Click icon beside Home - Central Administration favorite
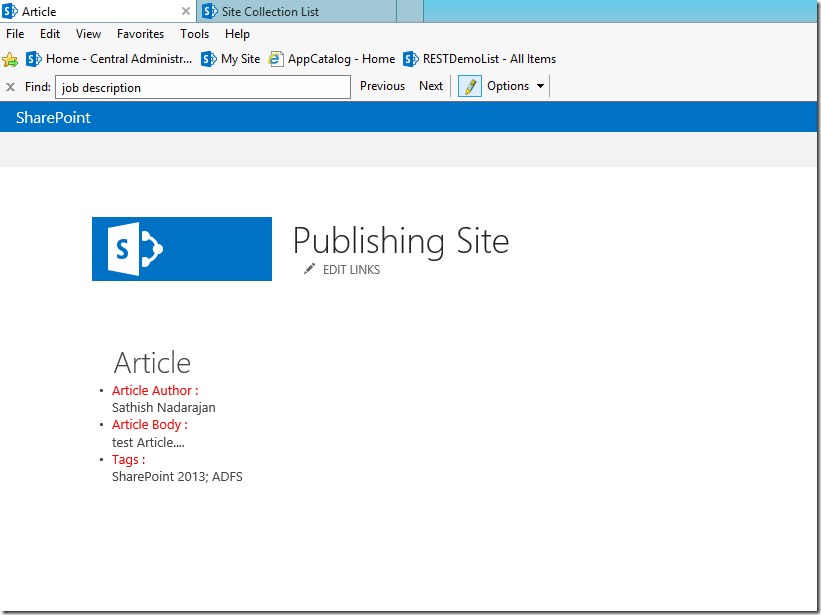 [x=34, y=59]
